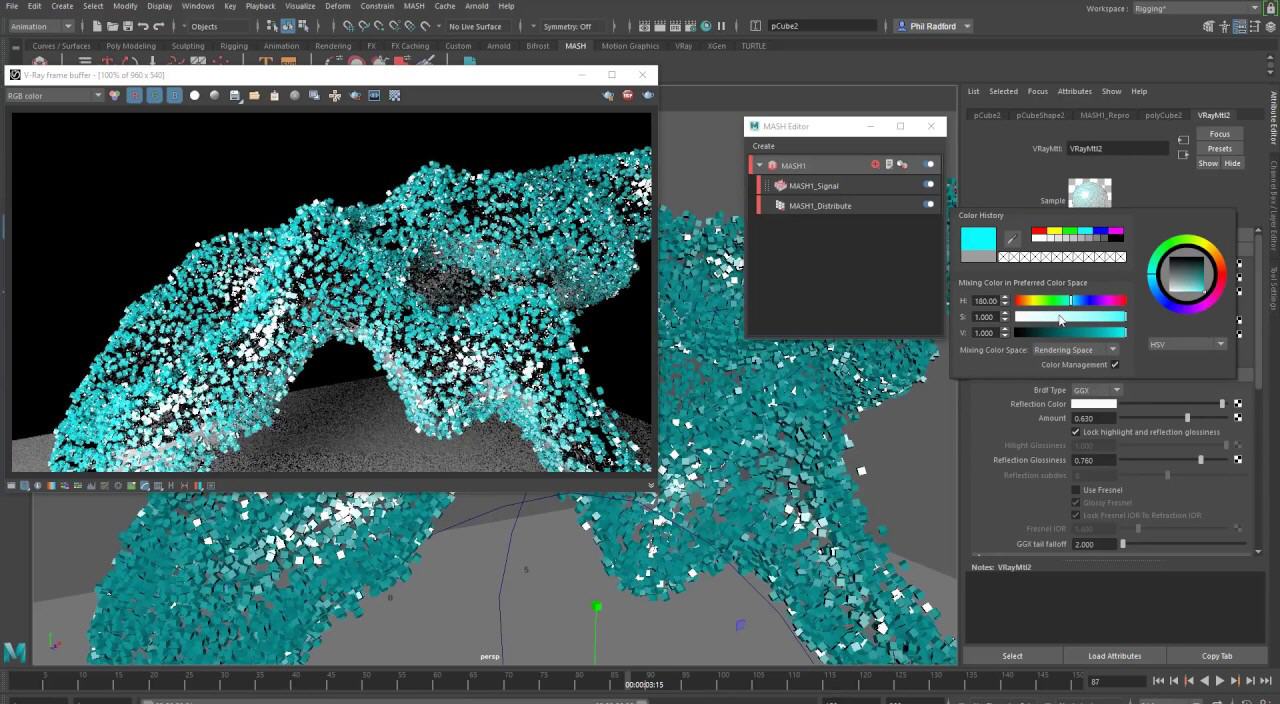Toggle Glossy Fresnel checkbox
1280x704 pixels.
(x=1076, y=503)
